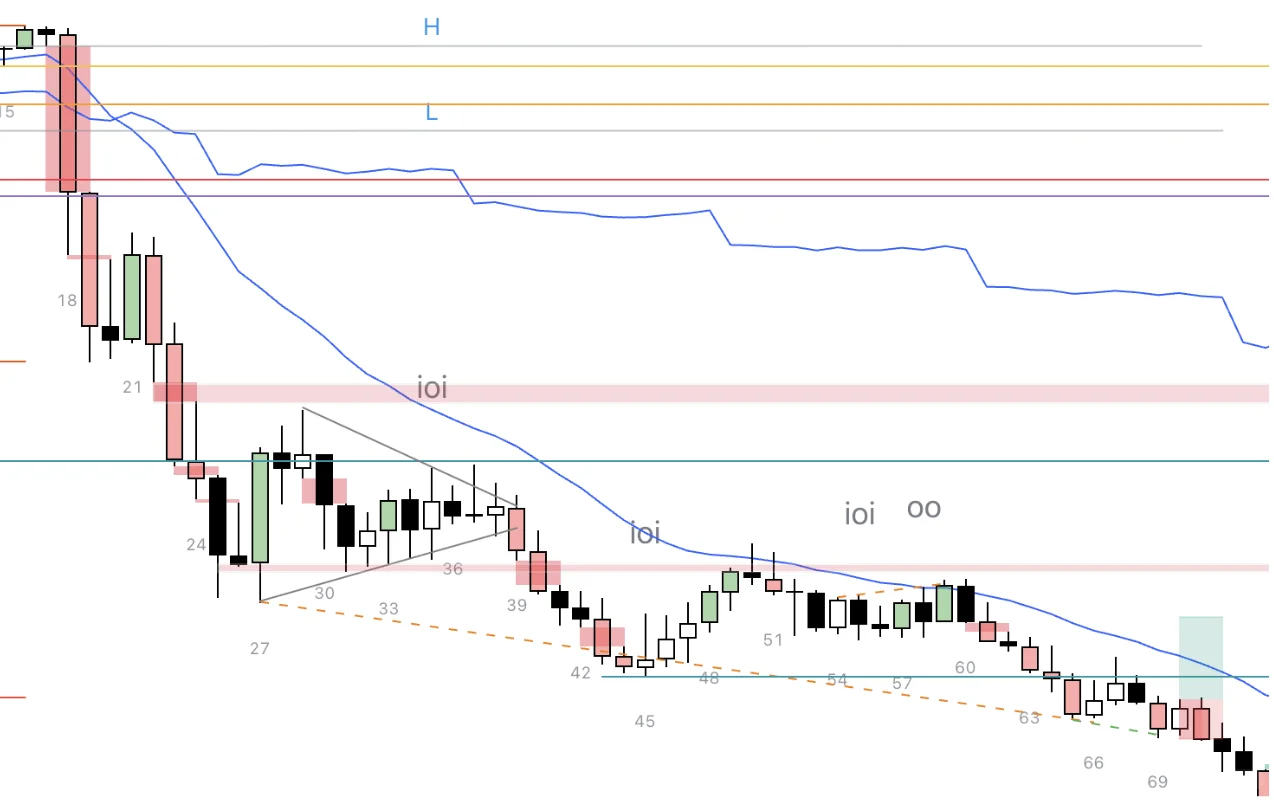Select bar number label 60
Screen dimensions: 1274x800
tap(965, 667)
